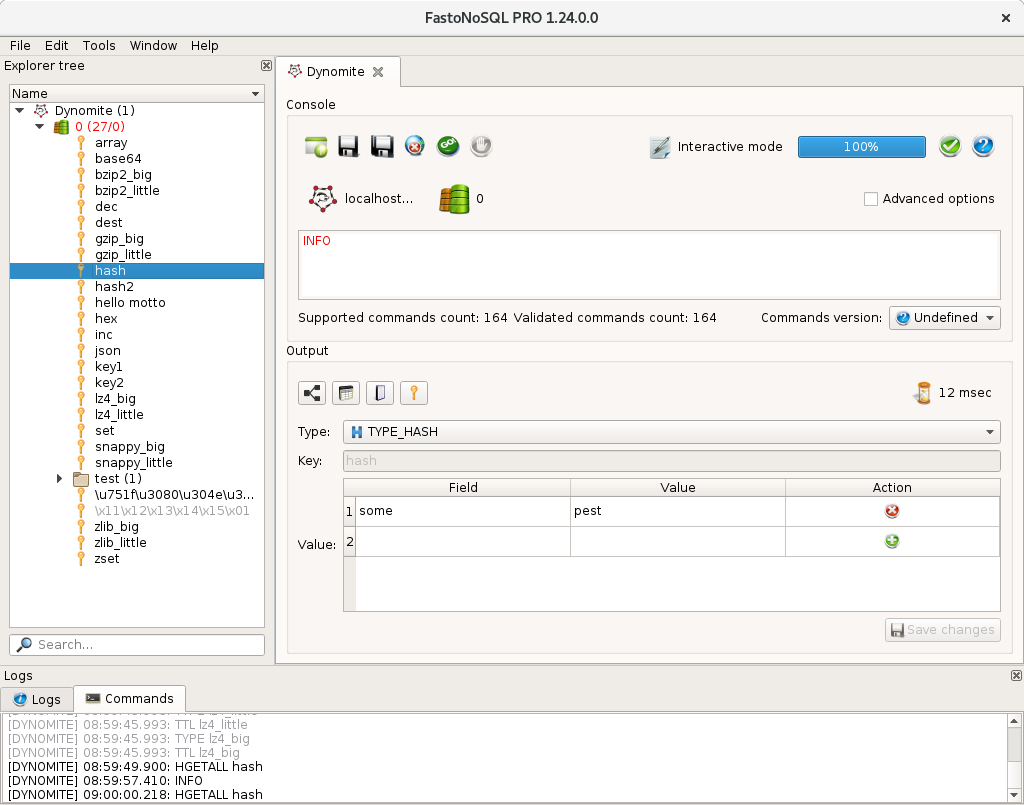
Task: Open the TYPE_HASH type dropdown
Action: point(671,432)
